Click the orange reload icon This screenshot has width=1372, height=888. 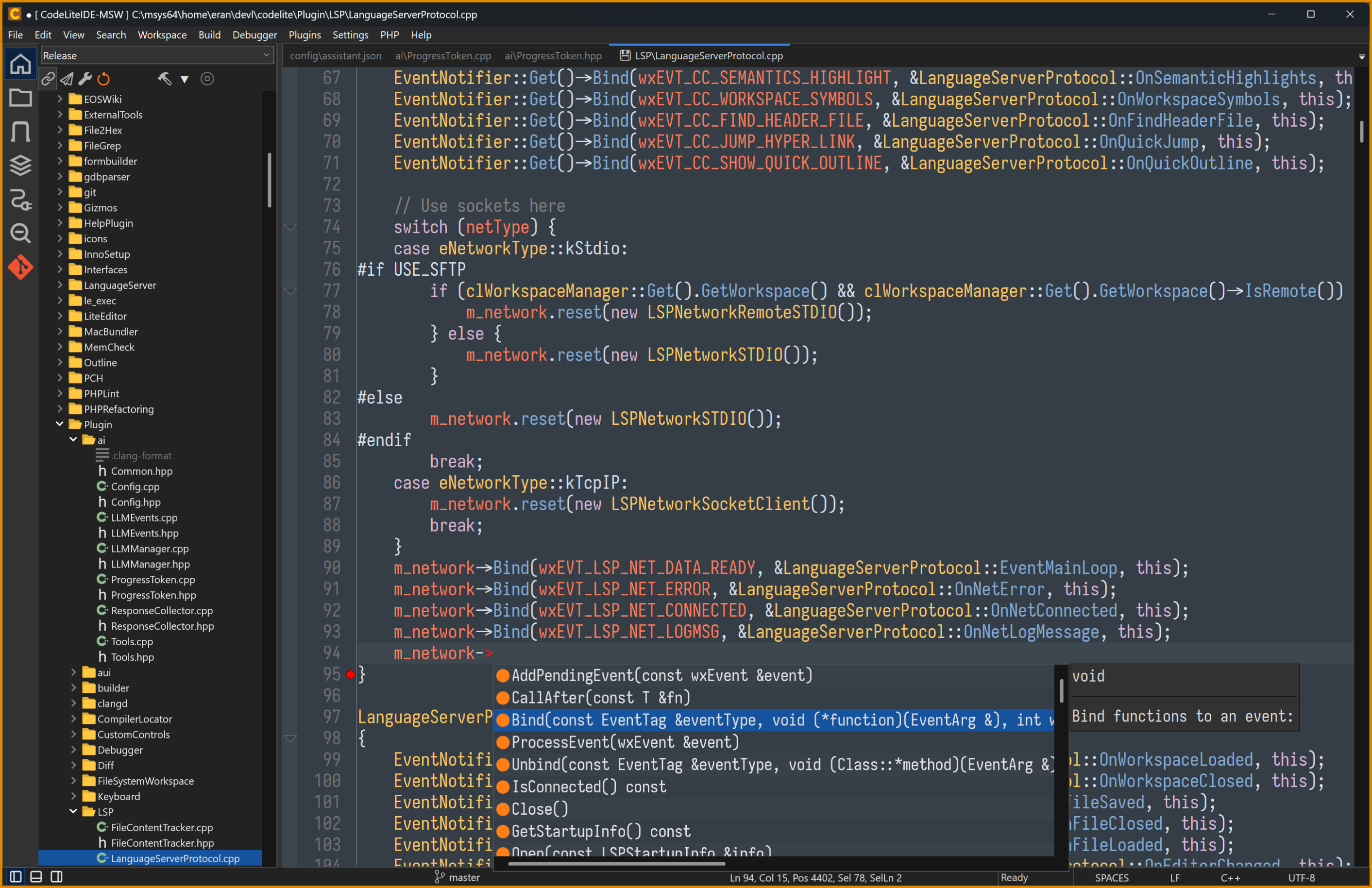tap(103, 79)
